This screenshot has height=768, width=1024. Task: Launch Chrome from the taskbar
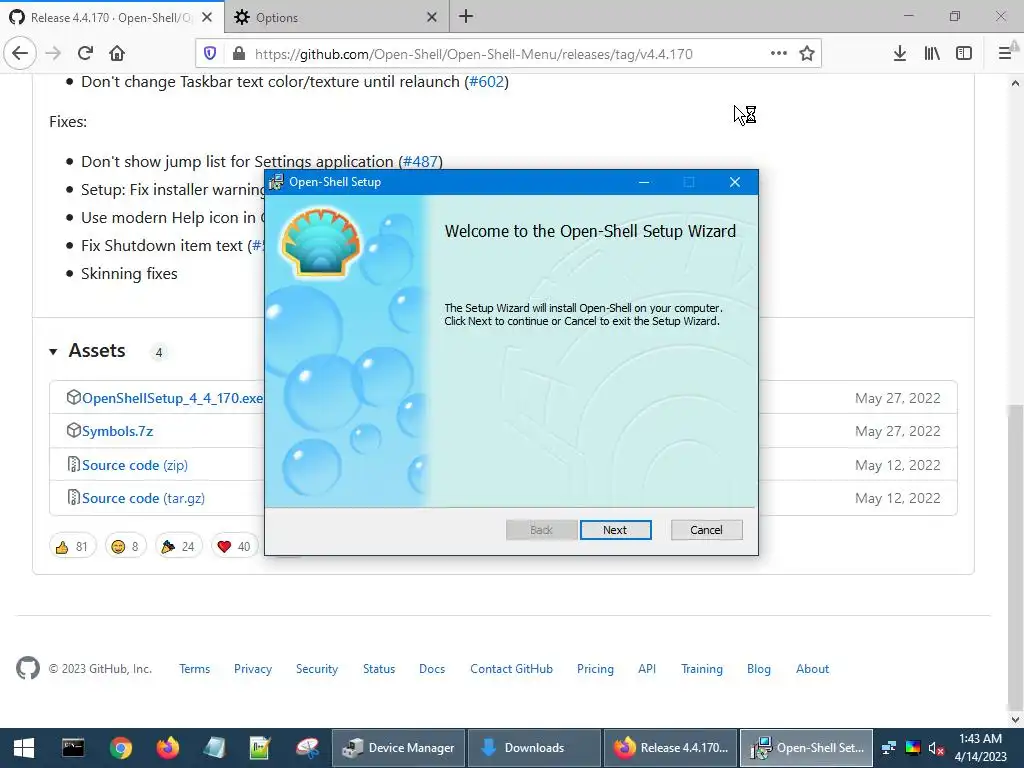click(x=121, y=748)
